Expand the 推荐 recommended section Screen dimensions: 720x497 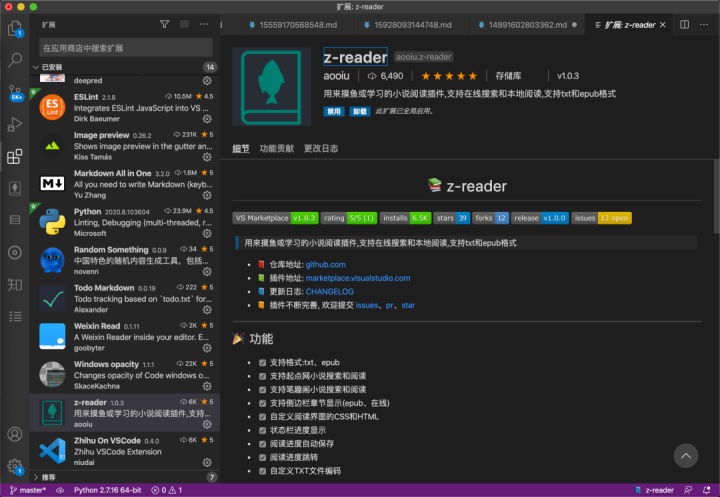[124, 477]
